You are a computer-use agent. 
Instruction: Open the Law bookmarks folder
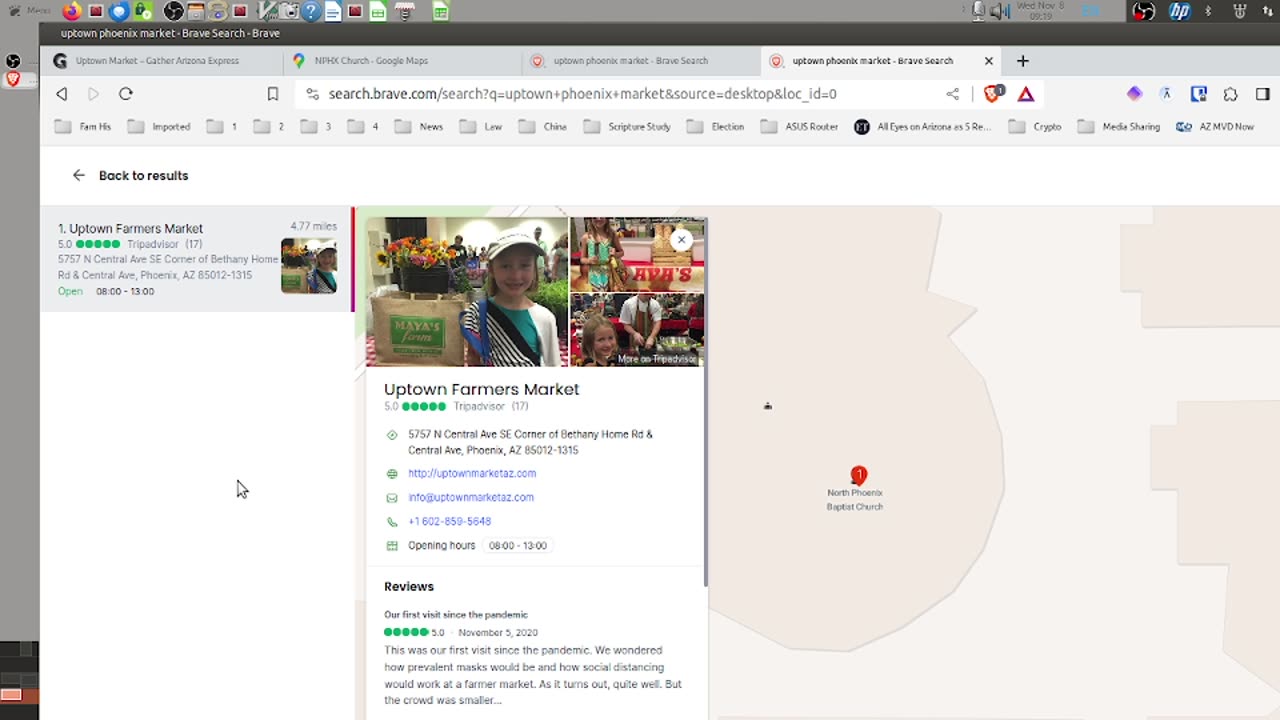point(481,127)
